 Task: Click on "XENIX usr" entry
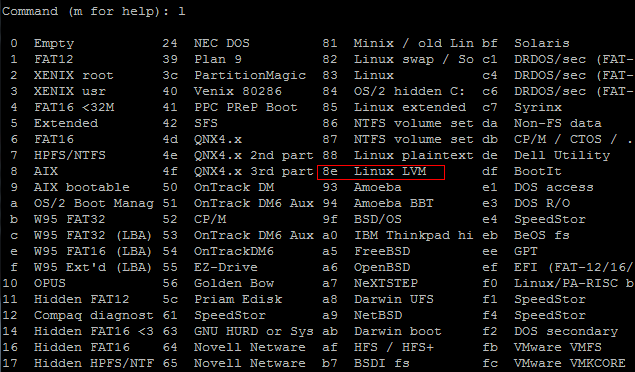click(70, 91)
